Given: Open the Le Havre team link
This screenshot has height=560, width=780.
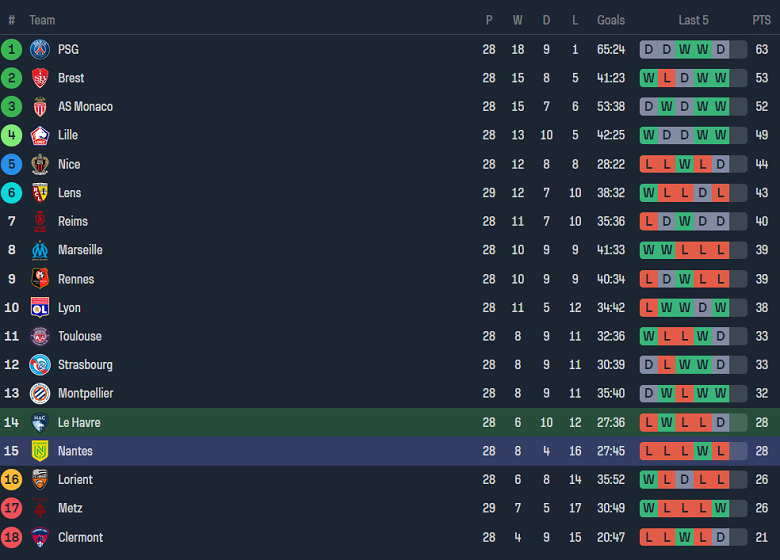Looking at the screenshot, I should pos(79,422).
